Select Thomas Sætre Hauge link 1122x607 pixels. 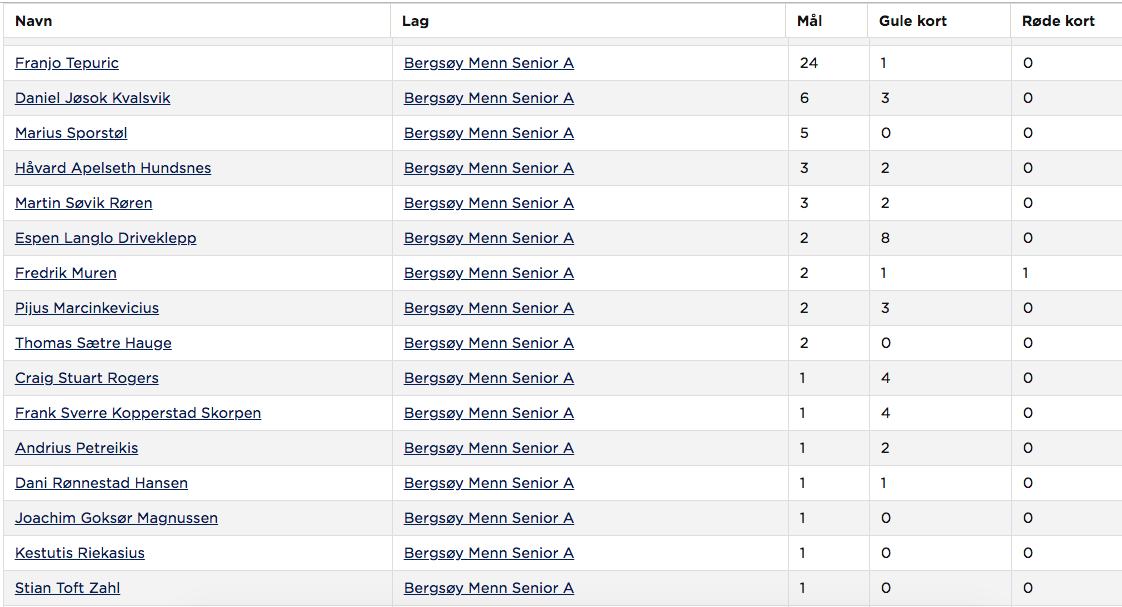(x=93, y=344)
